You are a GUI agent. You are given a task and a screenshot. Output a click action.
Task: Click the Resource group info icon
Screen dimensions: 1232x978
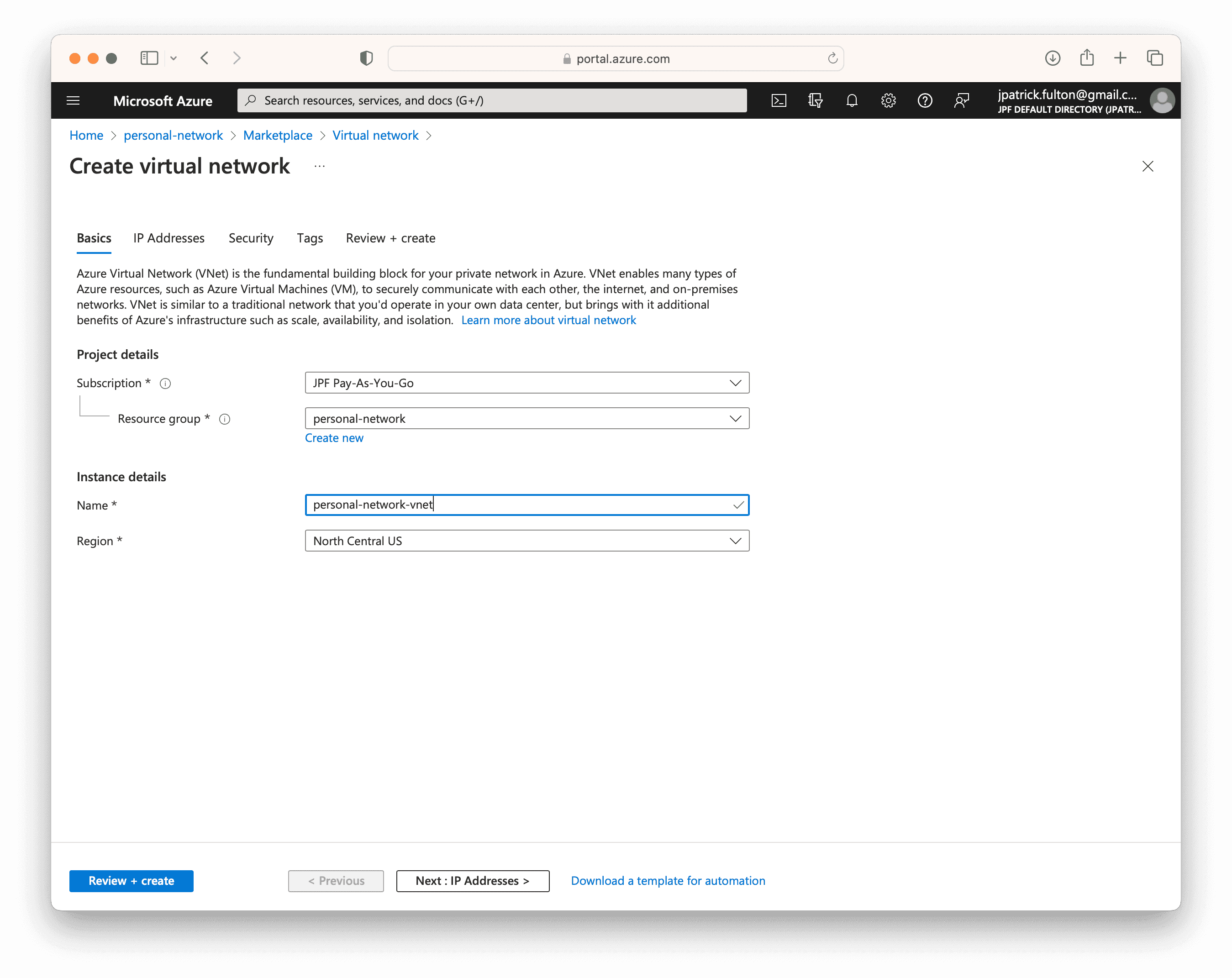pyautogui.click(x=225, y=419)
